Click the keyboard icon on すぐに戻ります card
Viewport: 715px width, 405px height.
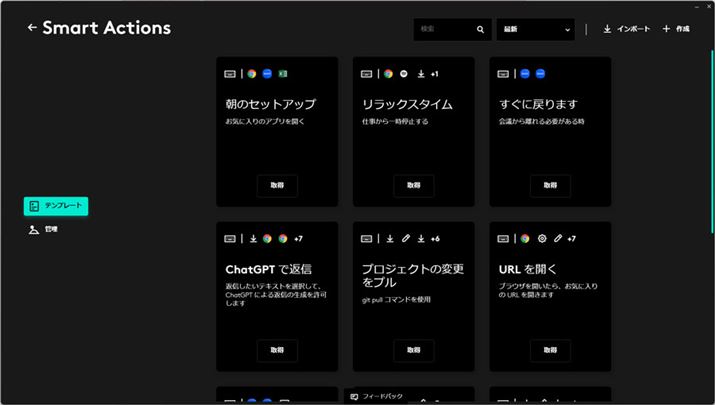(503, 74)
